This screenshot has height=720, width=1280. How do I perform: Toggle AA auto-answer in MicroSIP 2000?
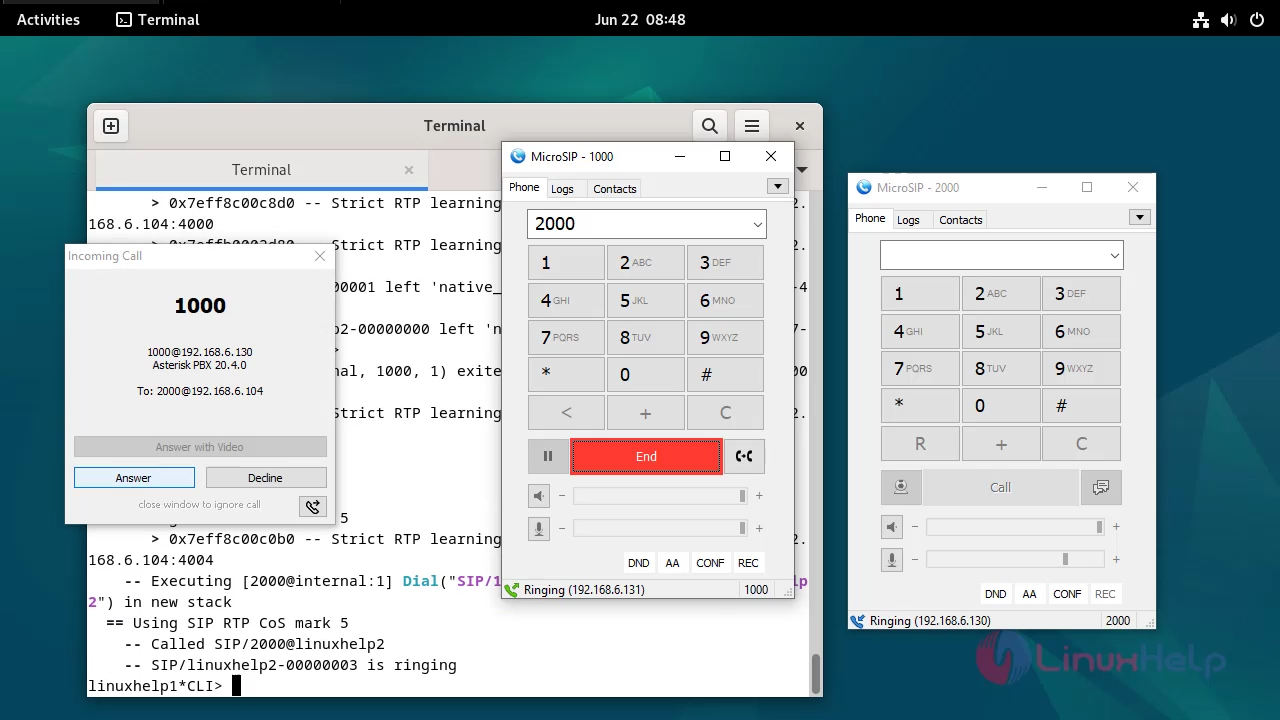coord(1030,594)
